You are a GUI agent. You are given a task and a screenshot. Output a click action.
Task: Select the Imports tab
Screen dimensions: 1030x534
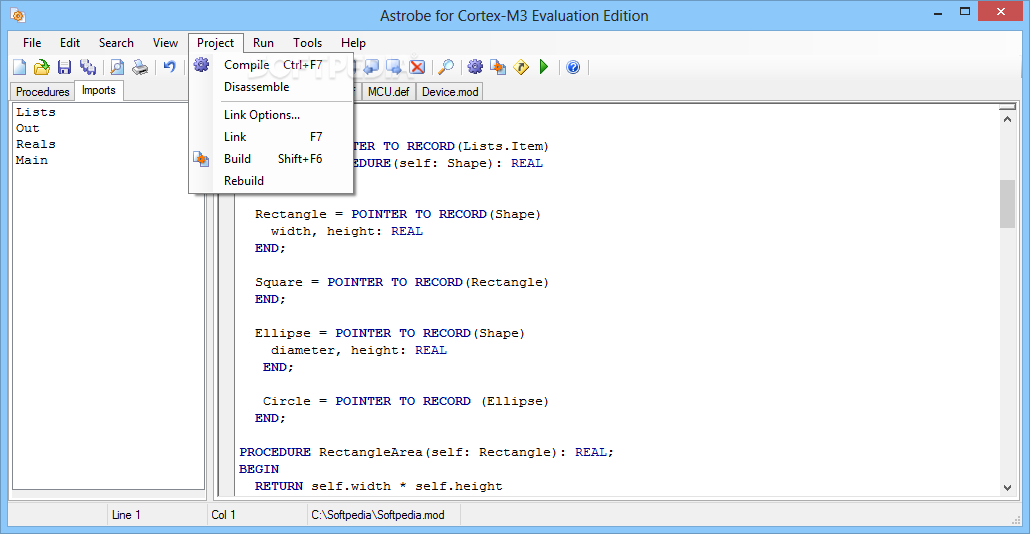[99, 90]
